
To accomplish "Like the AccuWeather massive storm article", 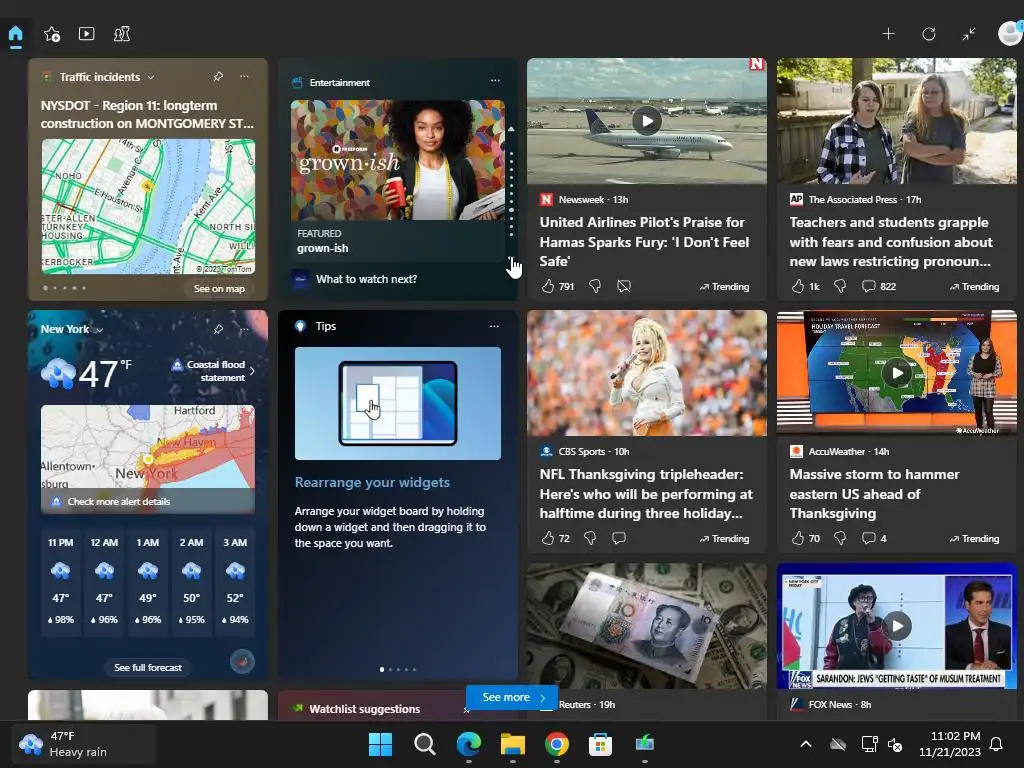I will point(797,538).
